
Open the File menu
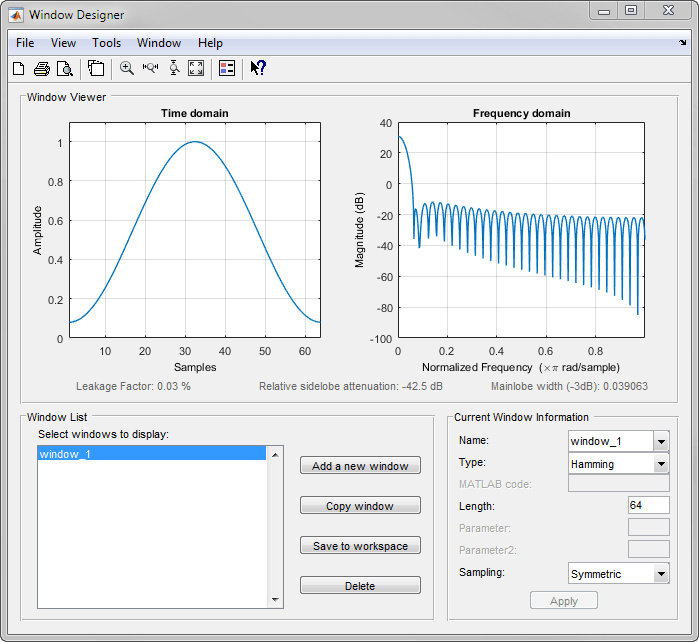coord(25,43)
